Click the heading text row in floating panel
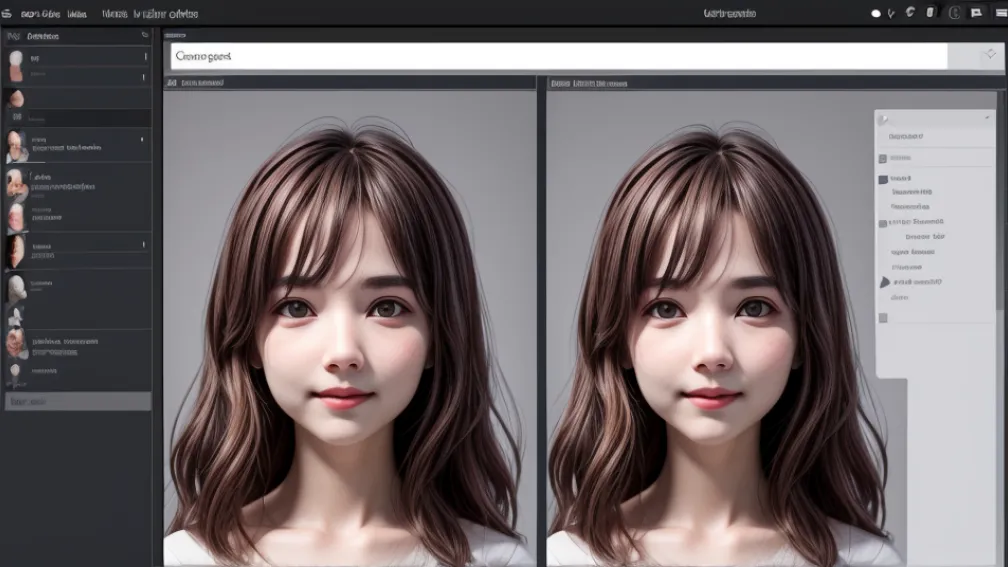 [906, 136]
